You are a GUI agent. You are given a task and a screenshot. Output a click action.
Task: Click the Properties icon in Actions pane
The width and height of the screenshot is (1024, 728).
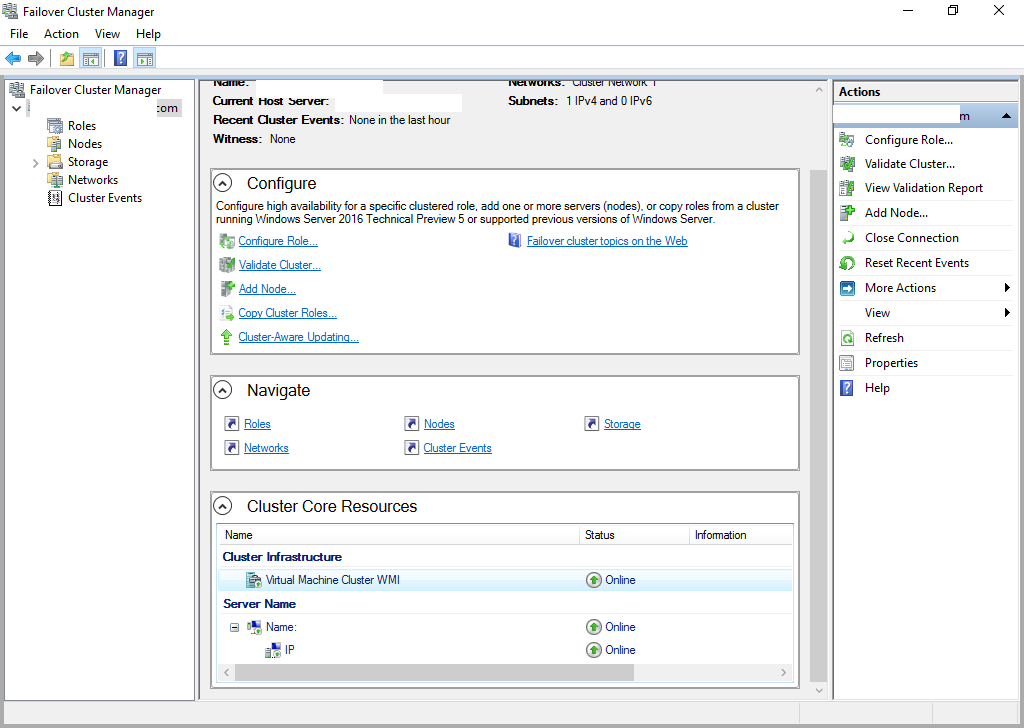click(x=847, y=363)
